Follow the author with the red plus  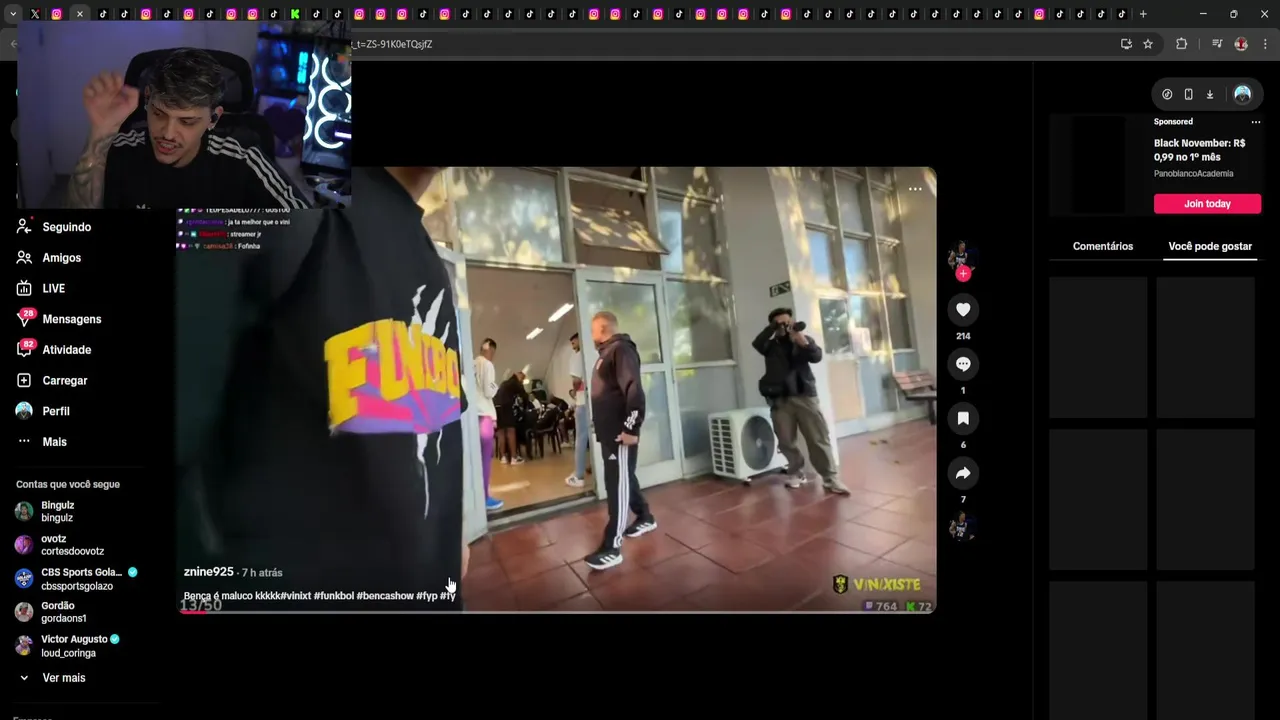point(963,274)
